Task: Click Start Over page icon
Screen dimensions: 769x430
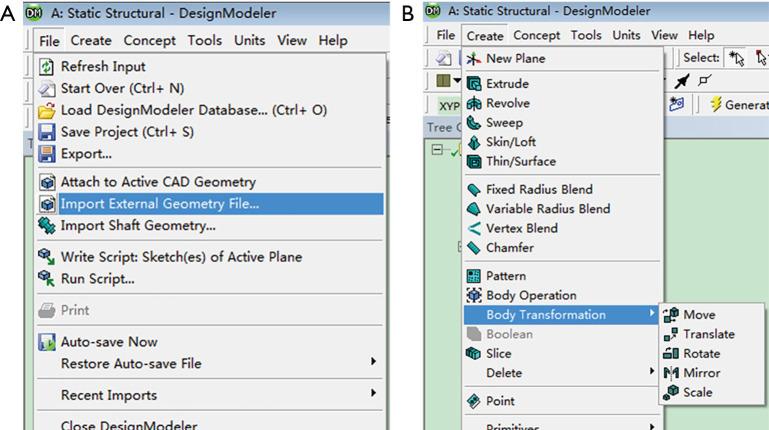Action: point(47,88)
